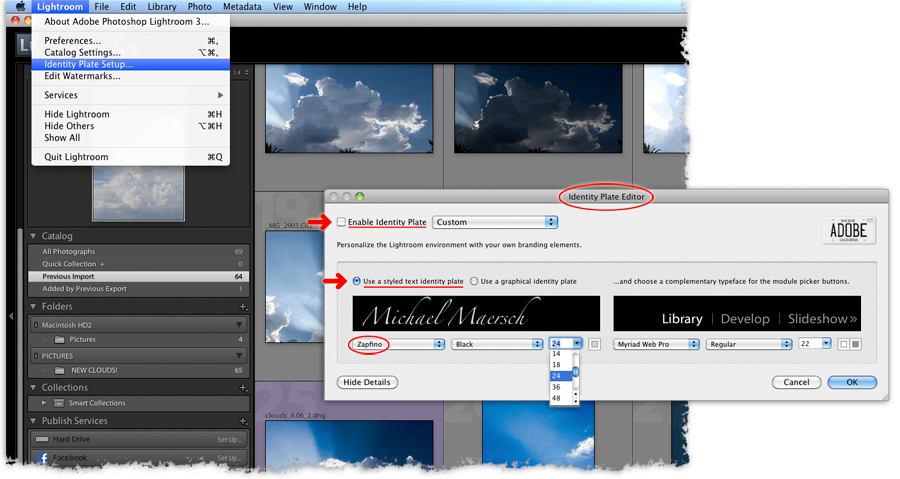Open Macintosh HD2 volume menu arrow
Screen dimensions: 900x479
(239, 325)
